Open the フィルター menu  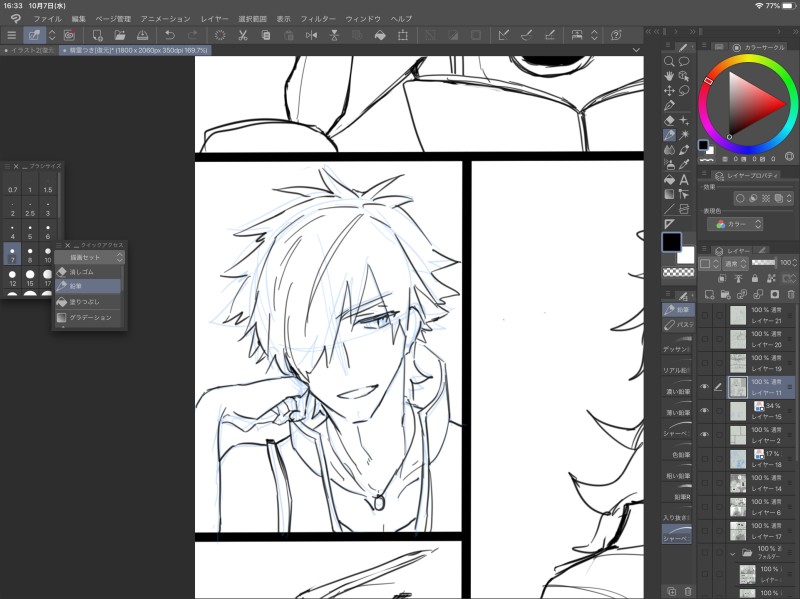[x=318, y=19]
